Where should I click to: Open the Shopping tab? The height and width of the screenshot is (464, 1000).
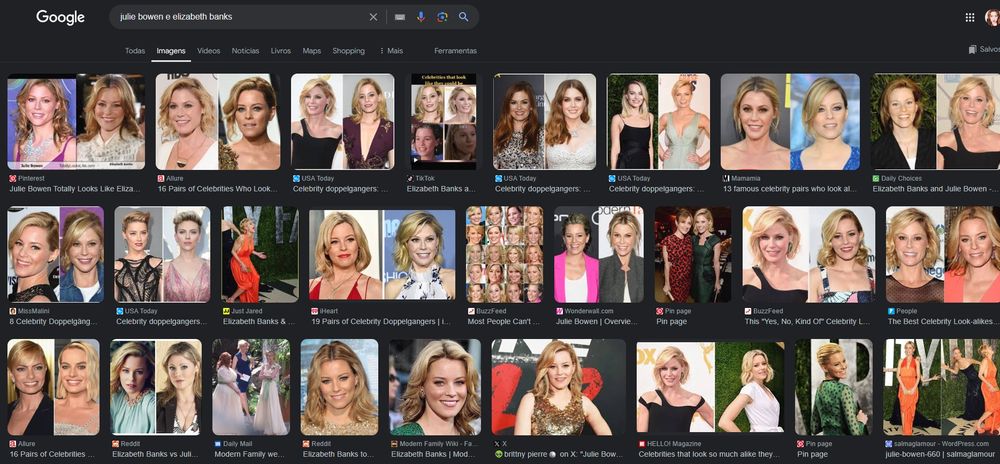point(348,51)
